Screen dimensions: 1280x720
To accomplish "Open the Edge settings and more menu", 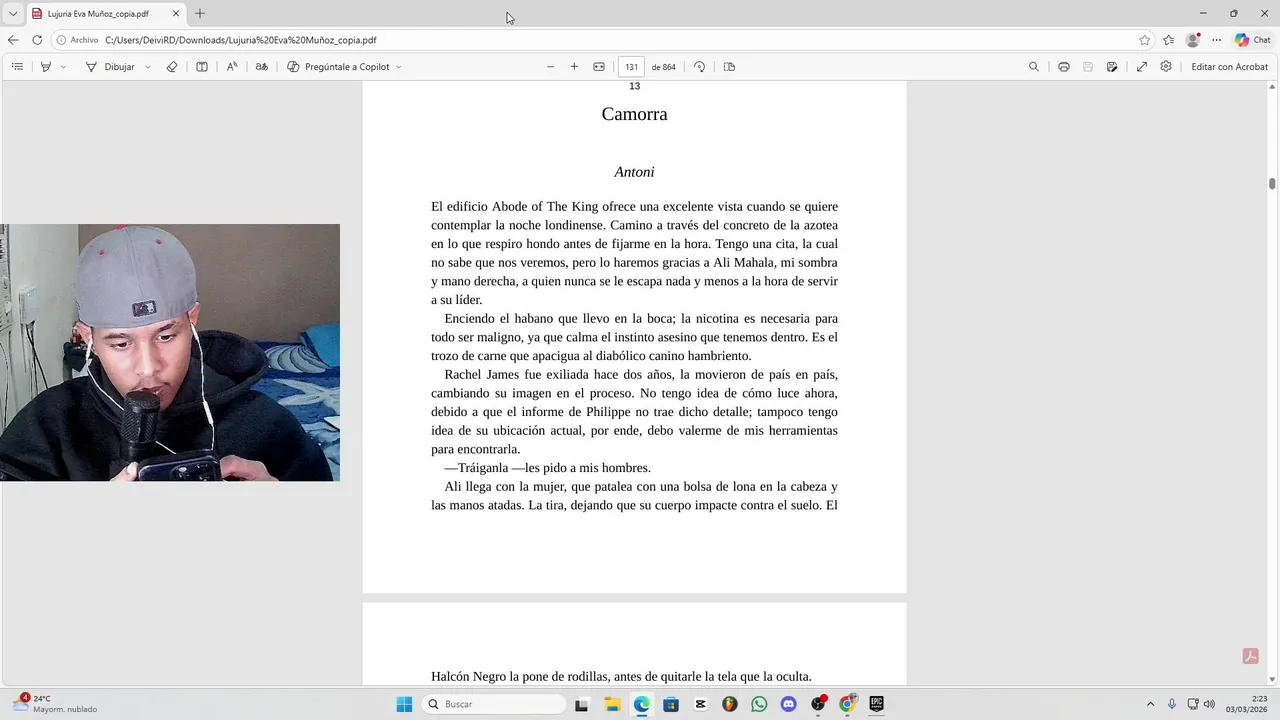I will pyautogui.click(x=1217, y=40).
